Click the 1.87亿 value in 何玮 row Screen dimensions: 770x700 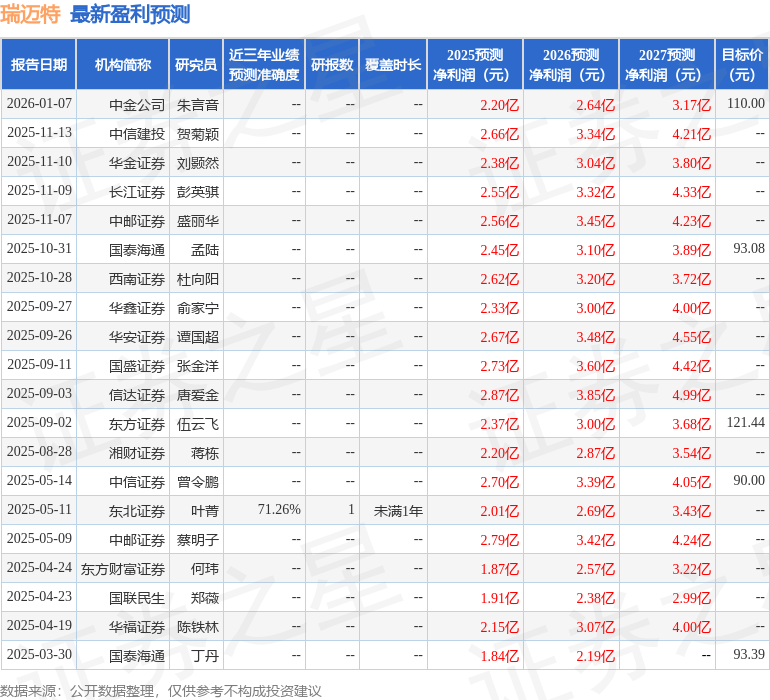pos(499,569)
